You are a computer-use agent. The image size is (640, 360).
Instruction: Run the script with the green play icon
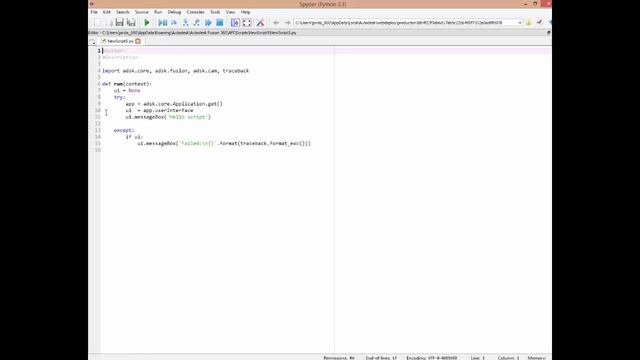(147, 23)
